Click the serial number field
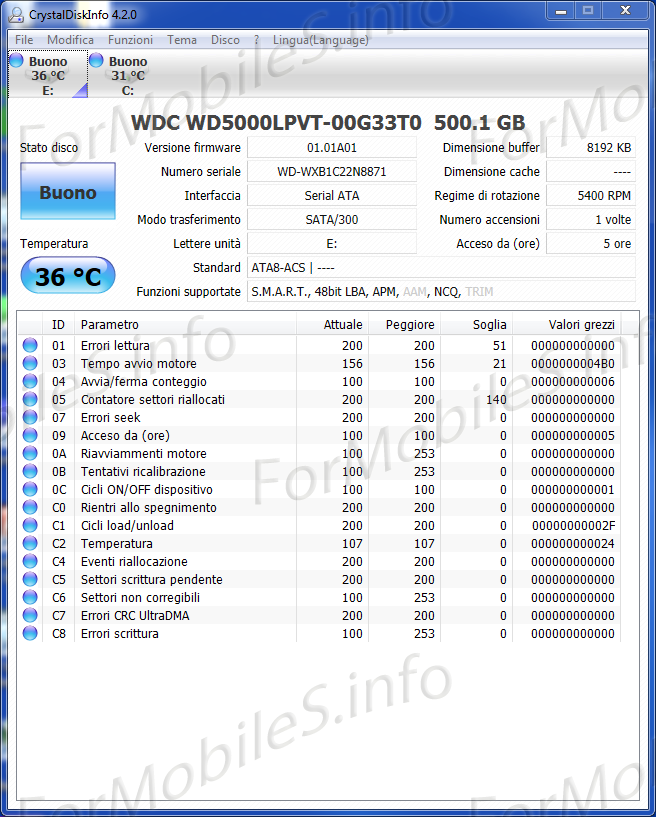The image size is (656, 817). (332, 172)
